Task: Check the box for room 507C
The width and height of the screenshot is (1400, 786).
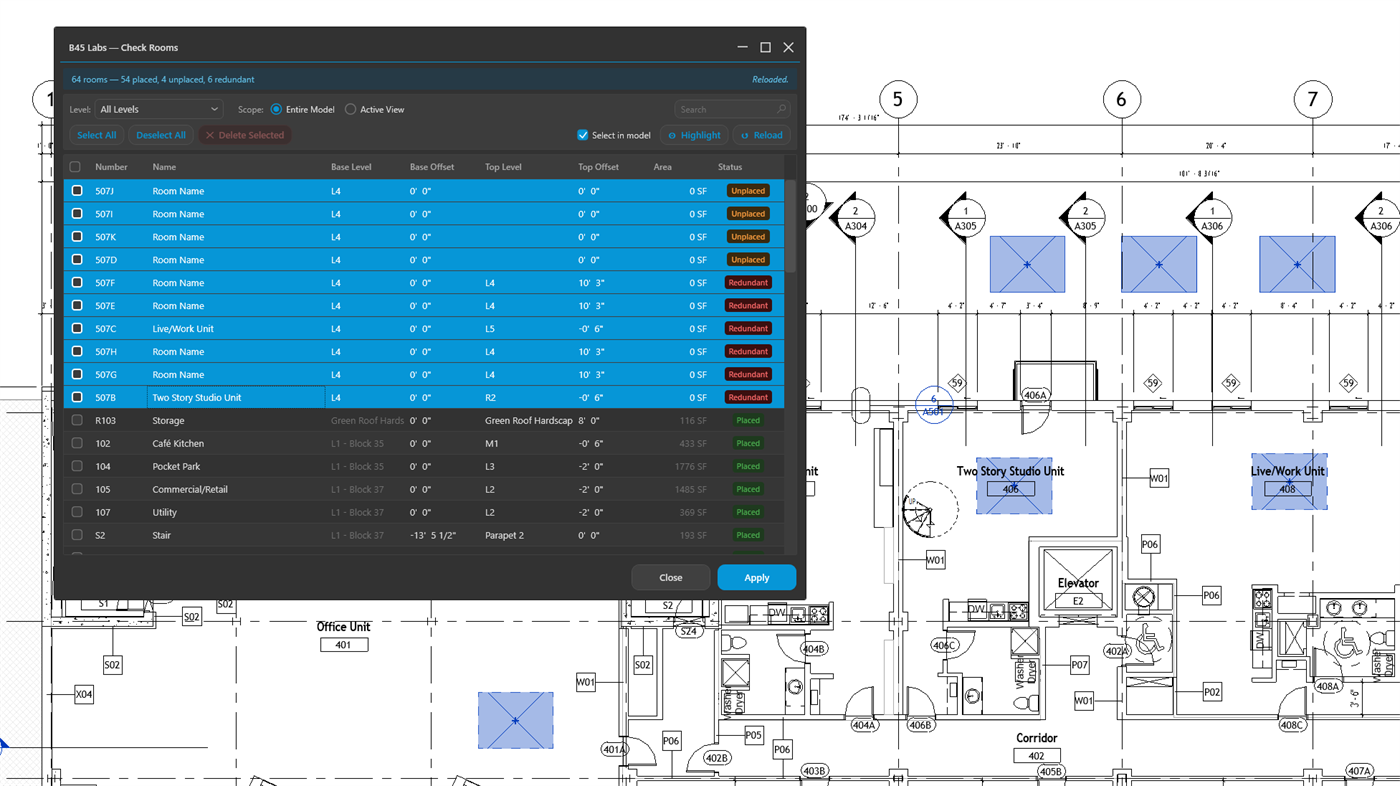Action: pyautogui.click(x=77, y=329)
